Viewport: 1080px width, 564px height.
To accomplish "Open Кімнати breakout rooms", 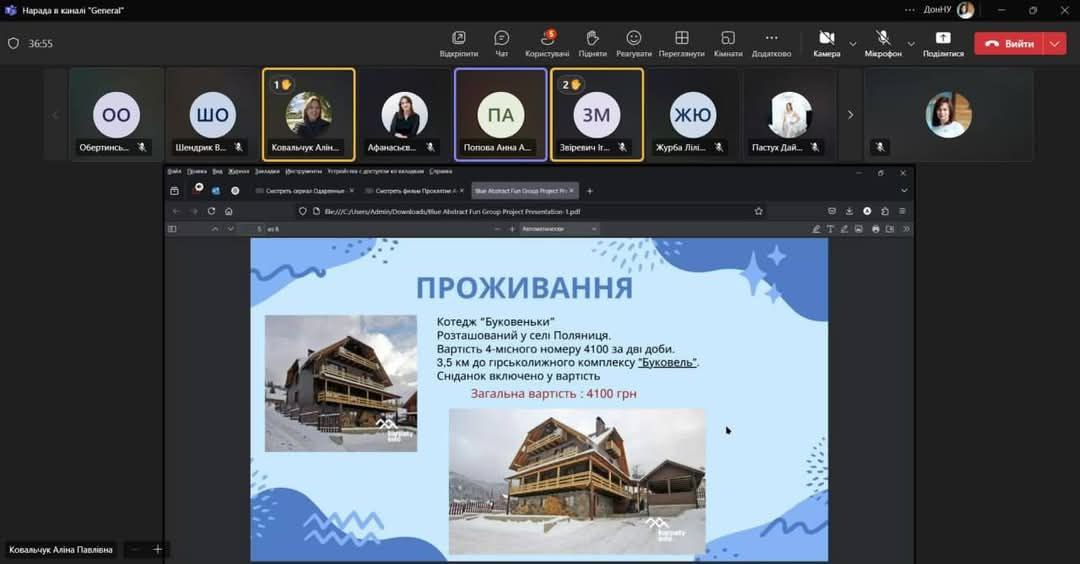I will (728, 43).
